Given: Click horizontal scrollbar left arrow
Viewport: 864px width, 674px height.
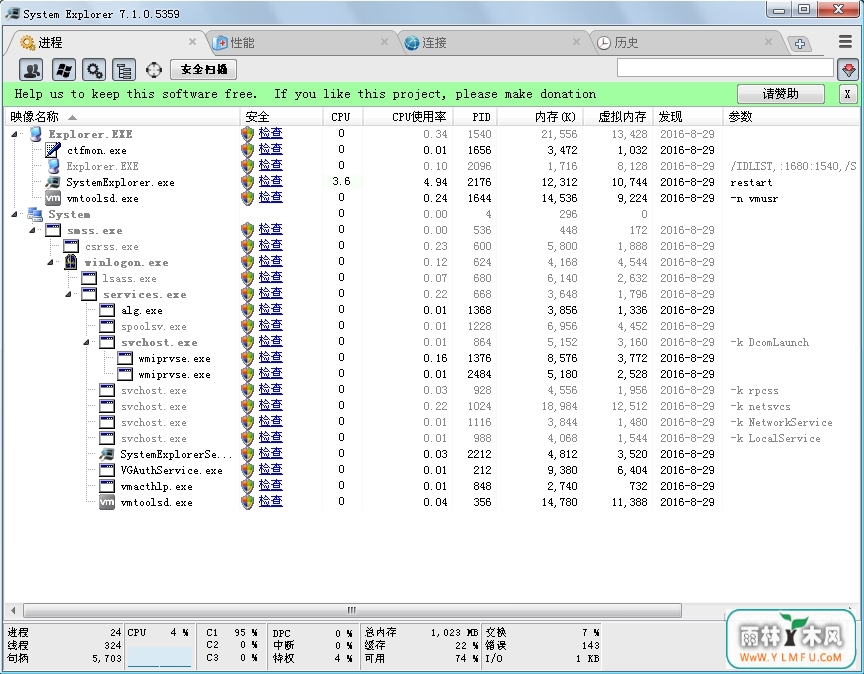Looking at the screenshot, I should point(13,610).
